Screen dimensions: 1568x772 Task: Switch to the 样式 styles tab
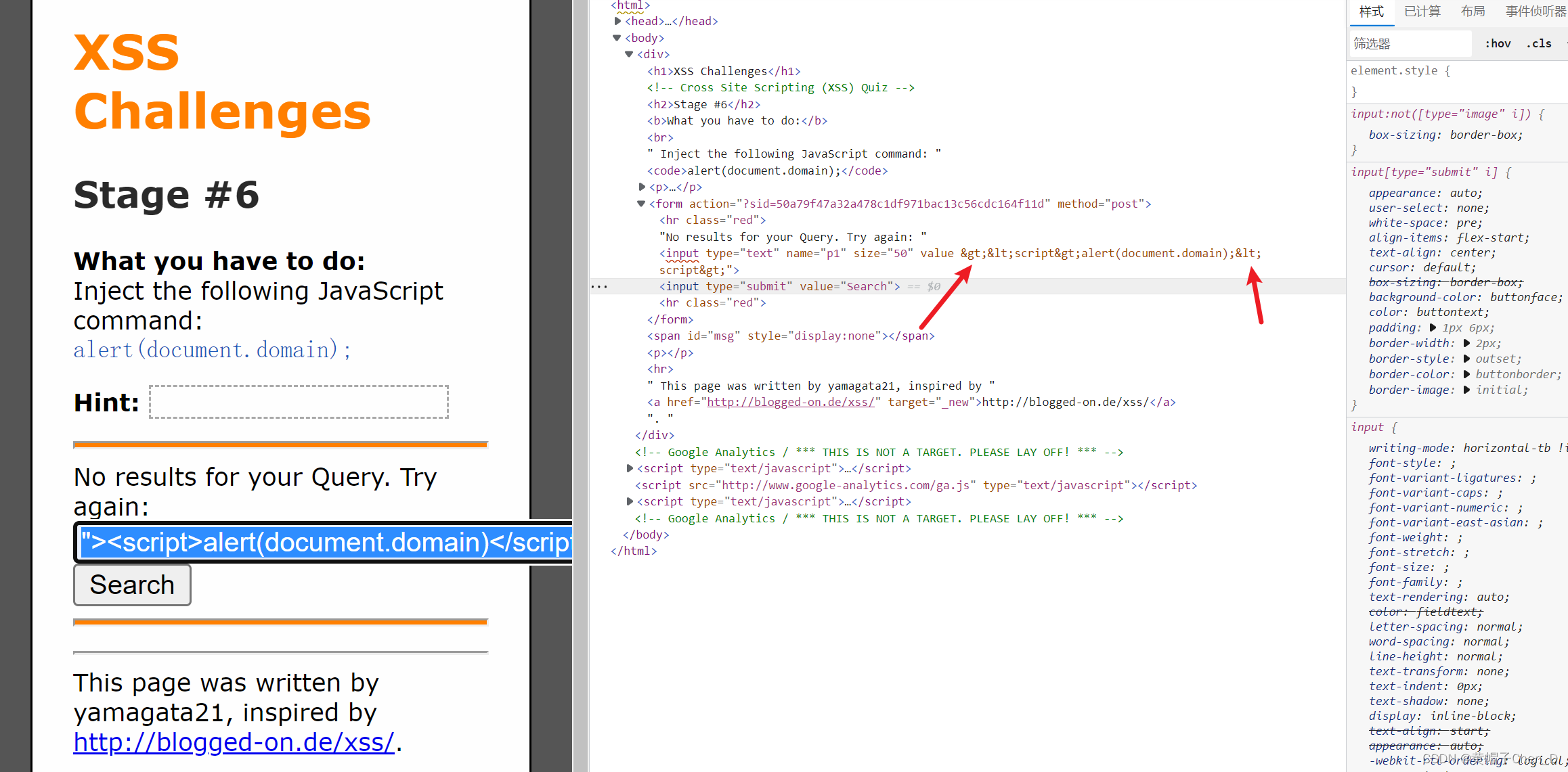[x=1372, y=12]
